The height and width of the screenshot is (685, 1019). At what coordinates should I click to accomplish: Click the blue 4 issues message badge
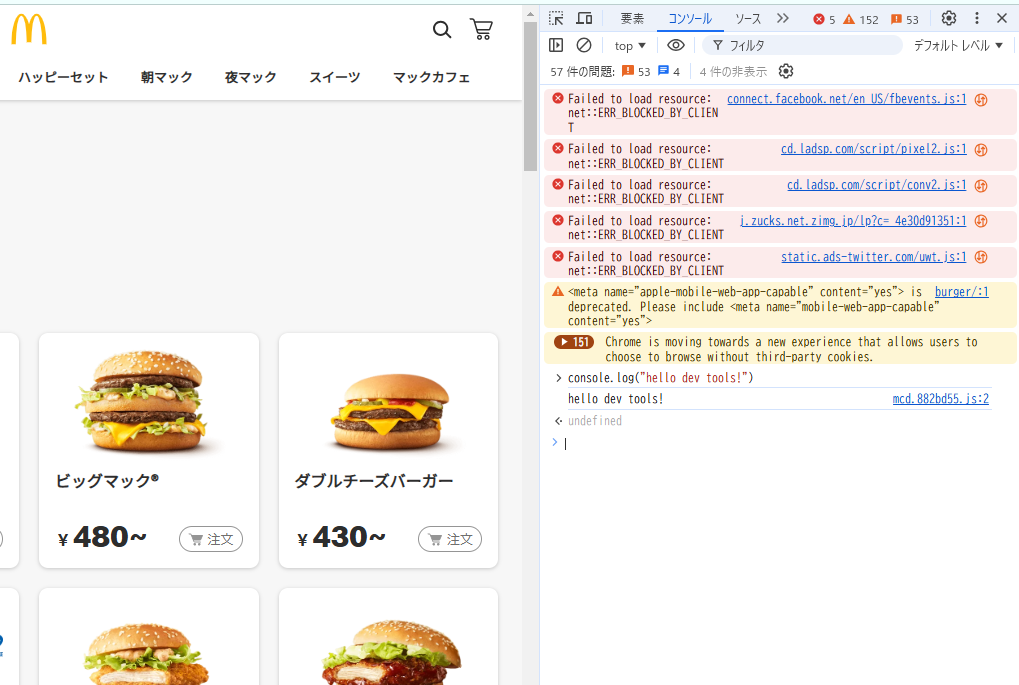(669, 71)
